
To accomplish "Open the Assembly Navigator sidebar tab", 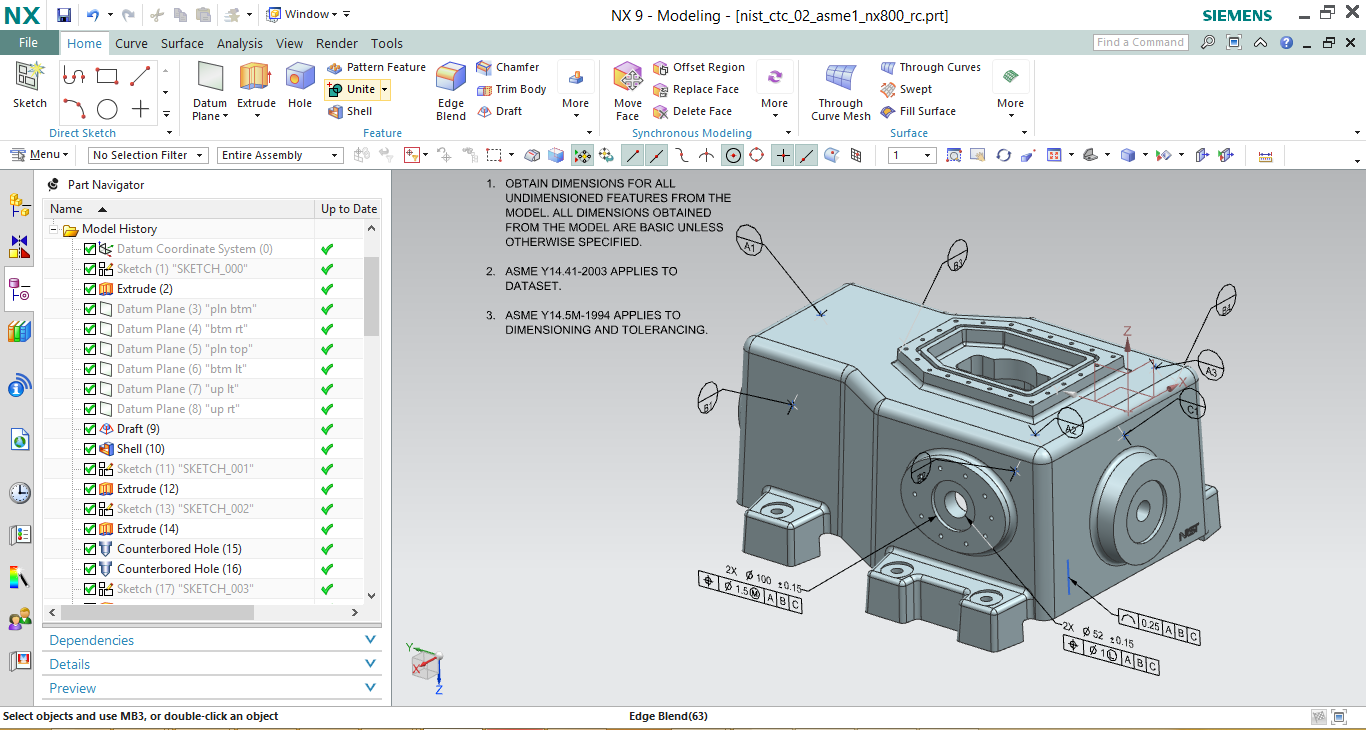I will pos(19,205).
